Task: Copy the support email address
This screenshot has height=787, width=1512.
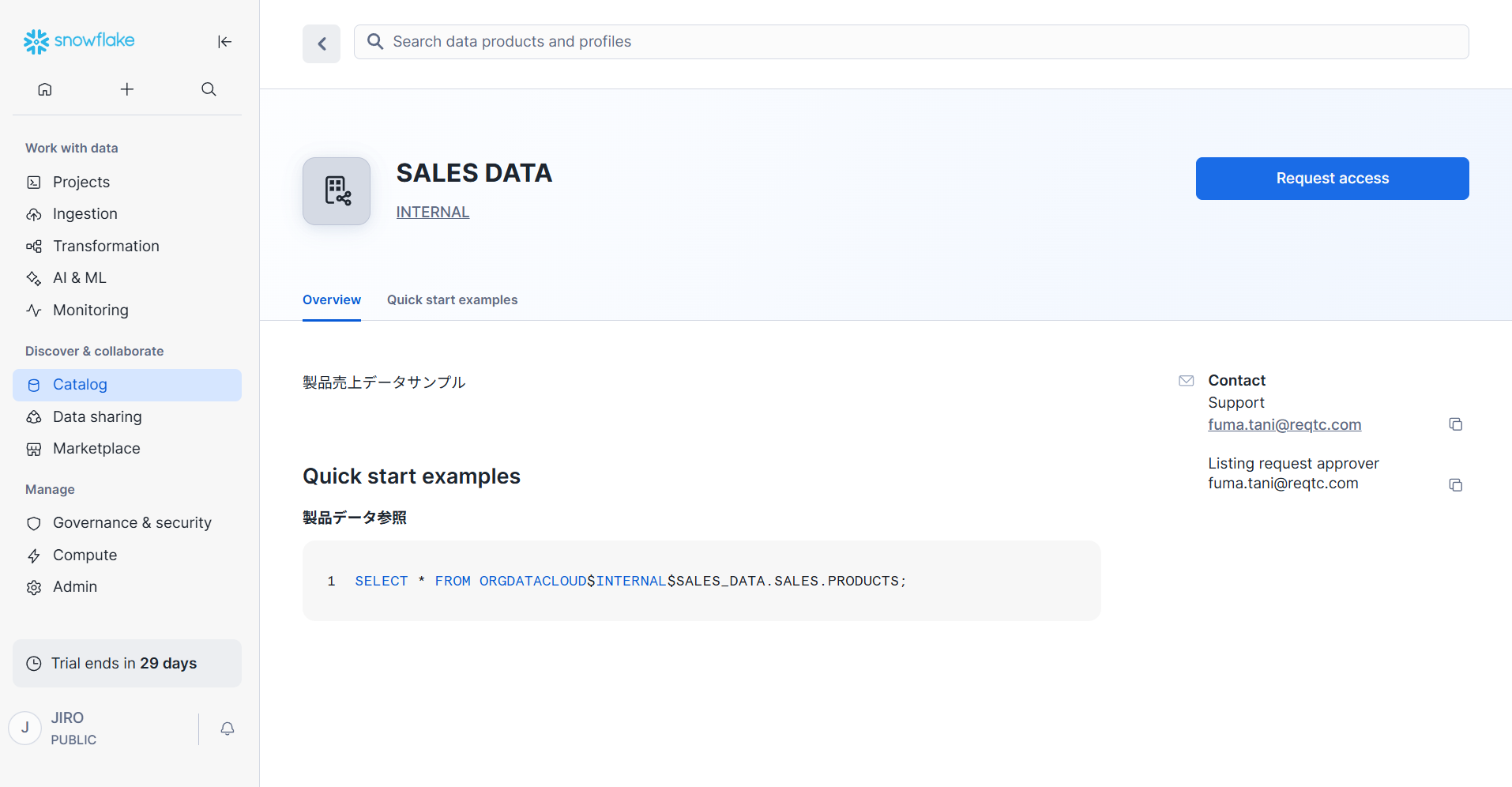Action: 1455,424
